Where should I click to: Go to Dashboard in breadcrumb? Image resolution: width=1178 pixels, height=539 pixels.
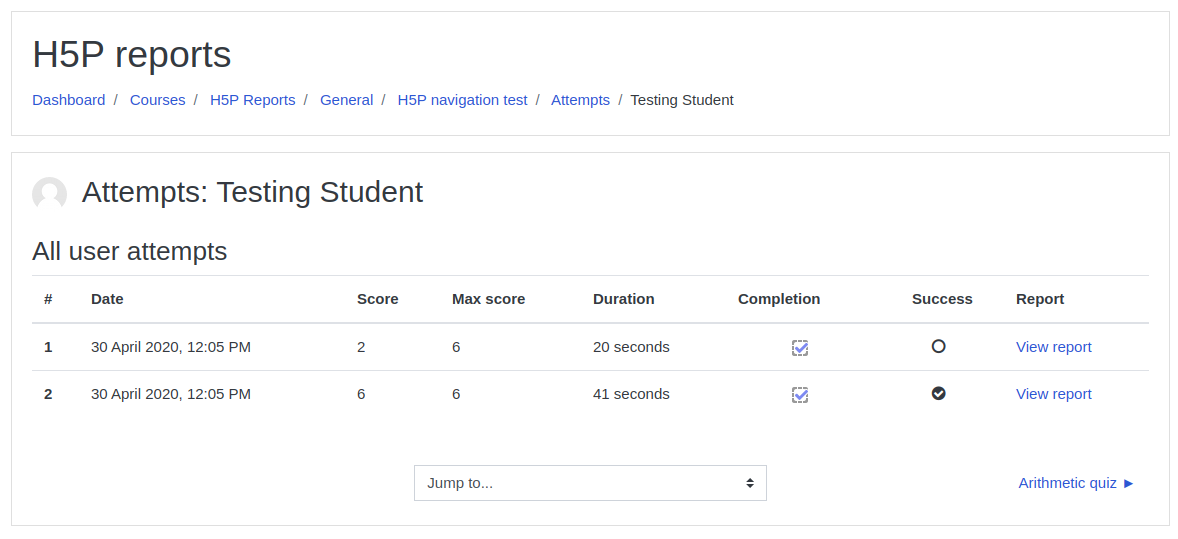click(x=68, y=100)
